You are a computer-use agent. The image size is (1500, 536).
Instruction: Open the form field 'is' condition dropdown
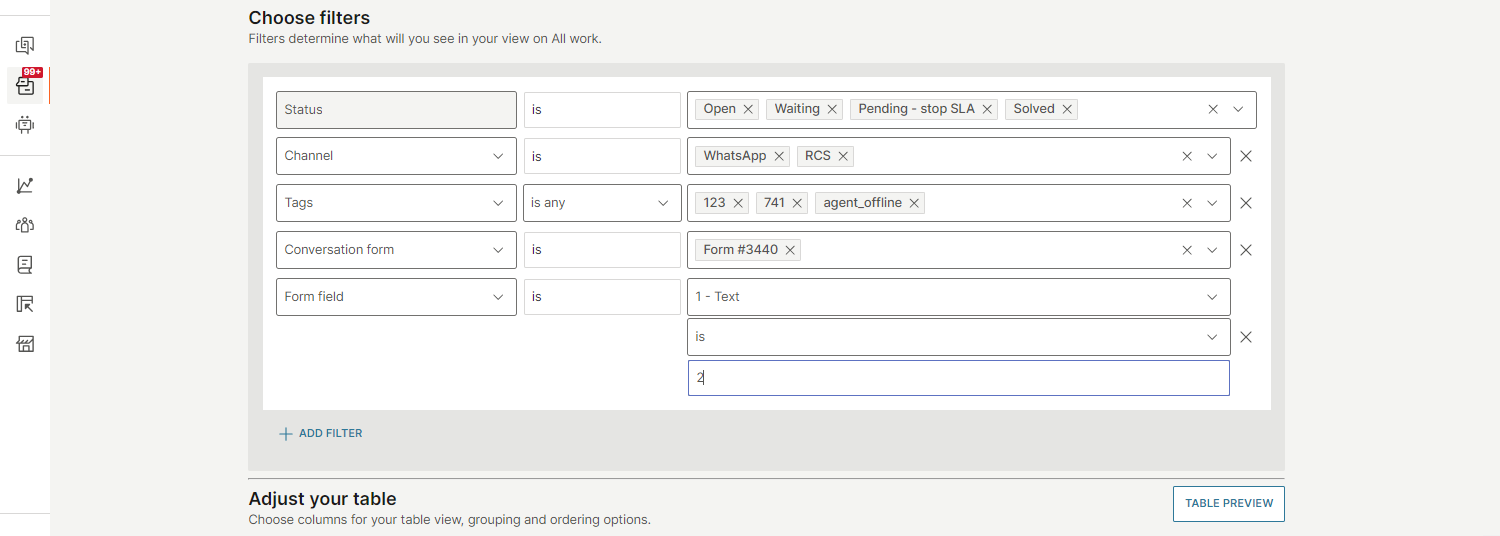pos(959,337)
